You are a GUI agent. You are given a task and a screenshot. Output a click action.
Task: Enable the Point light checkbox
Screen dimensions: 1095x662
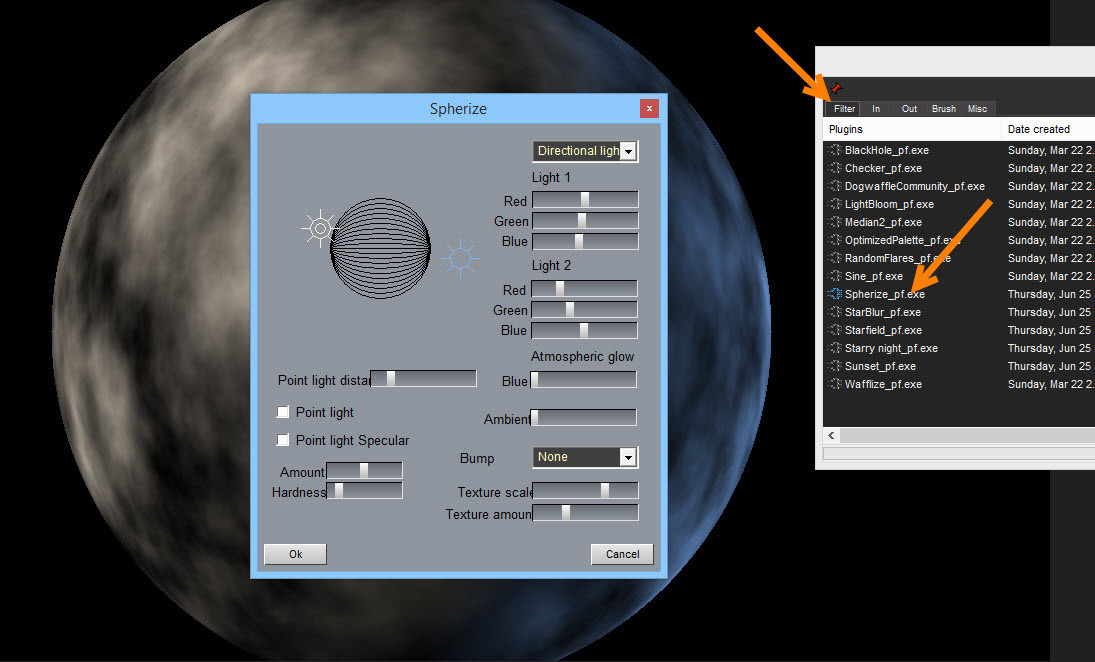284,412
